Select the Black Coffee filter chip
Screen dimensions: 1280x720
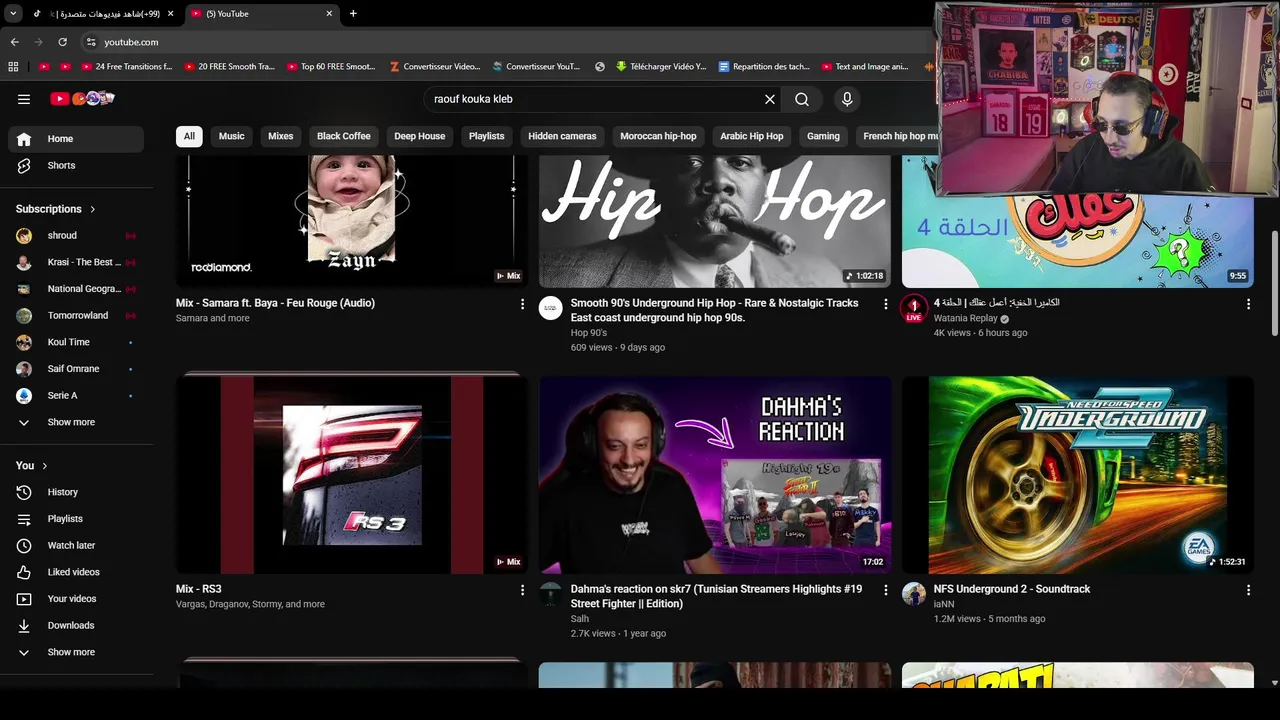click(344, 136)
